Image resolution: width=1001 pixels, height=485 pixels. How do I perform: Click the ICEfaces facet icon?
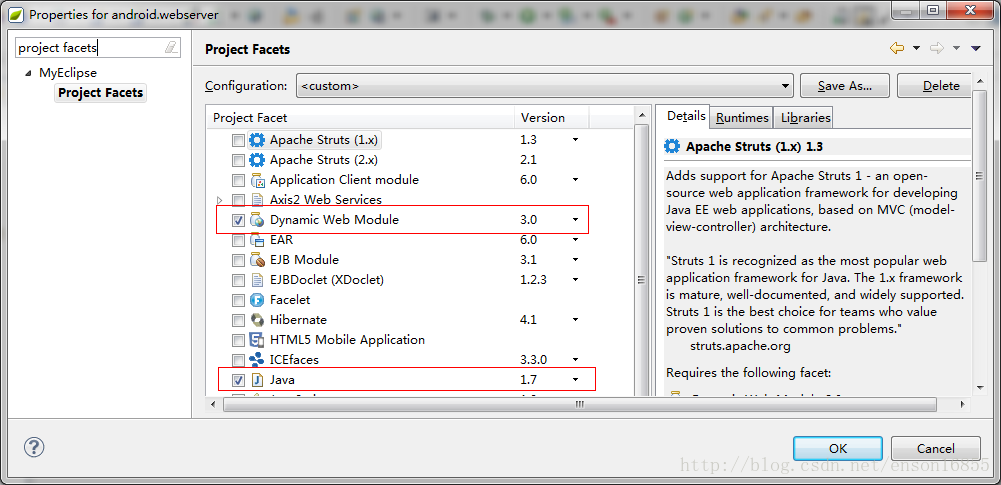tap(257, 359)
